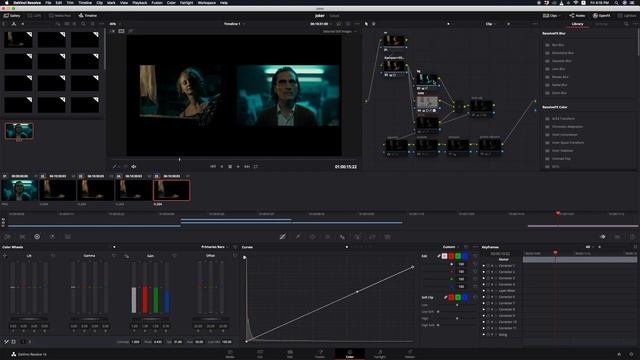Switch to the Fairlight page

[380, 354]
